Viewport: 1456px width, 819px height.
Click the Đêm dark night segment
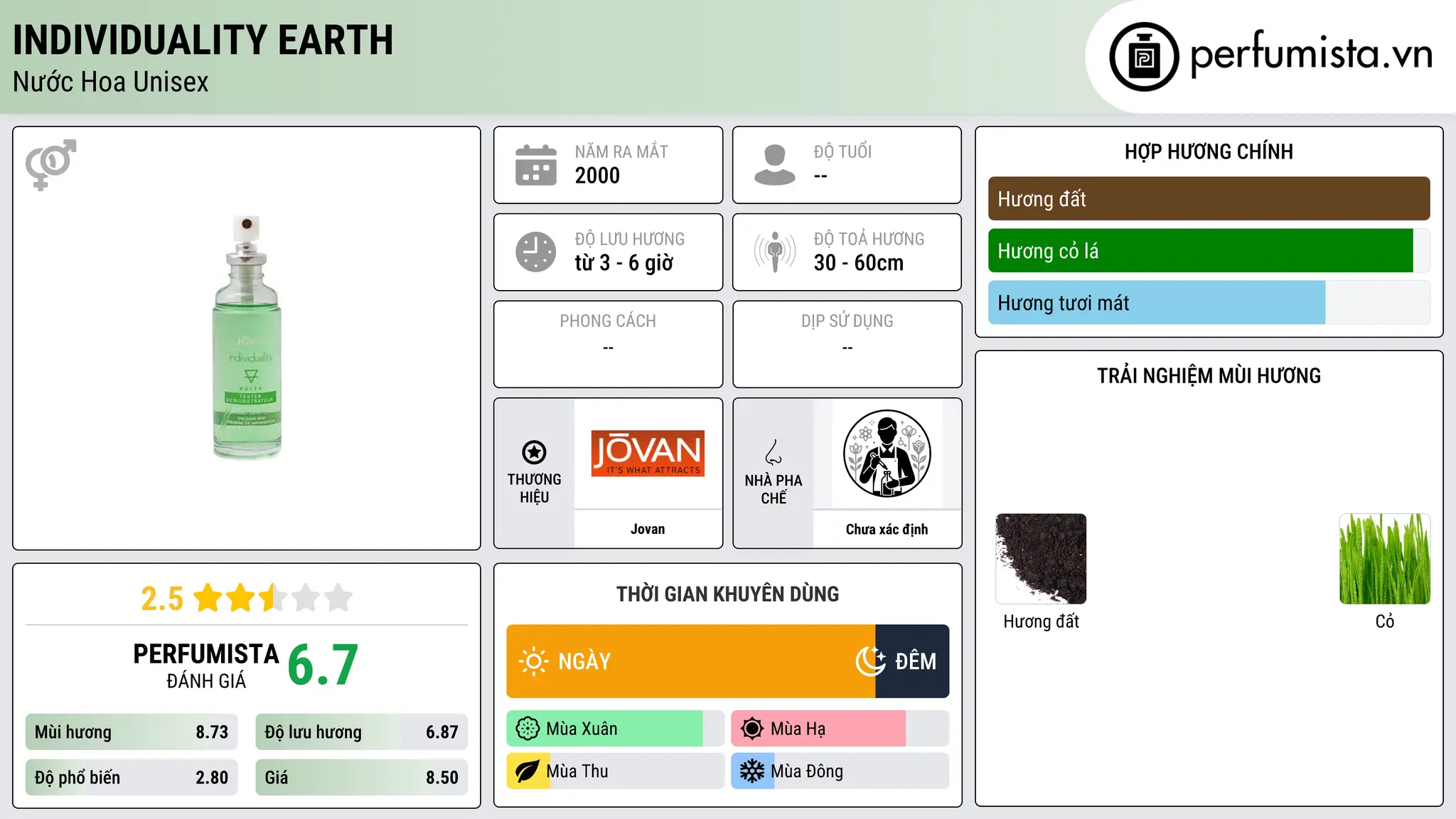click(x=913, y=661)
